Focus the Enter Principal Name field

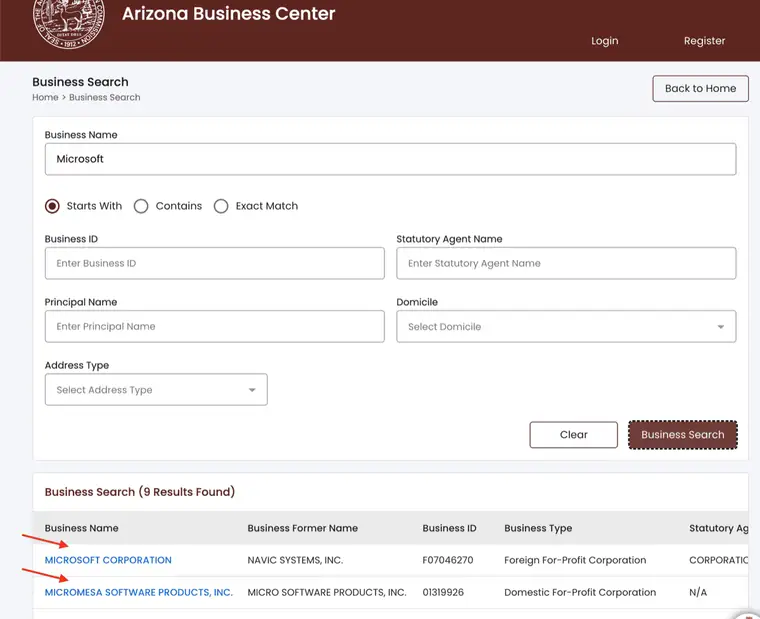pos(215,326)
